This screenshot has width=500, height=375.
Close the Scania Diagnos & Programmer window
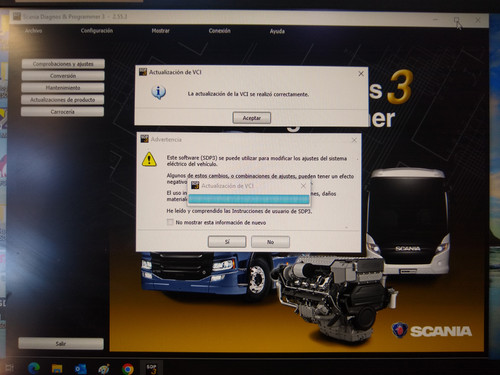pyautogui.click(x=478, y=20)
